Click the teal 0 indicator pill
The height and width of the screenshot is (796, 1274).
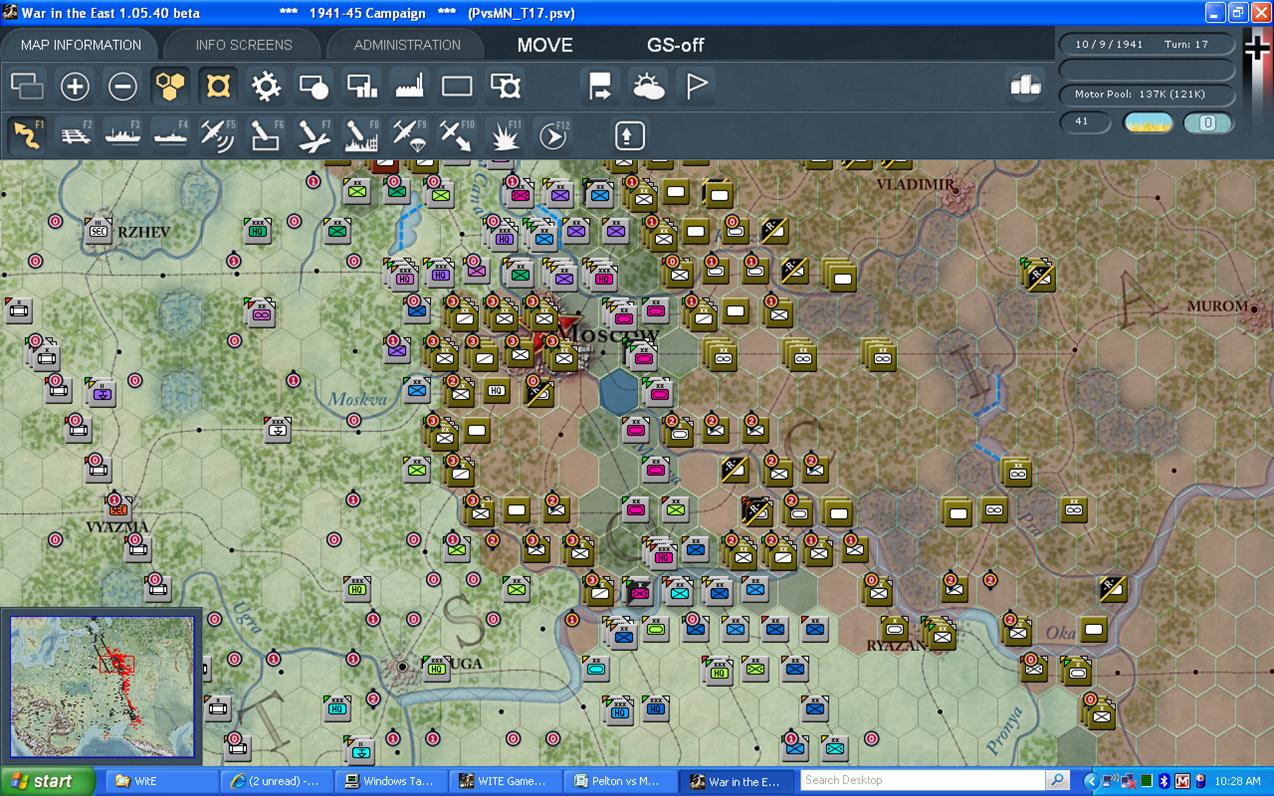click(1208, 123)
